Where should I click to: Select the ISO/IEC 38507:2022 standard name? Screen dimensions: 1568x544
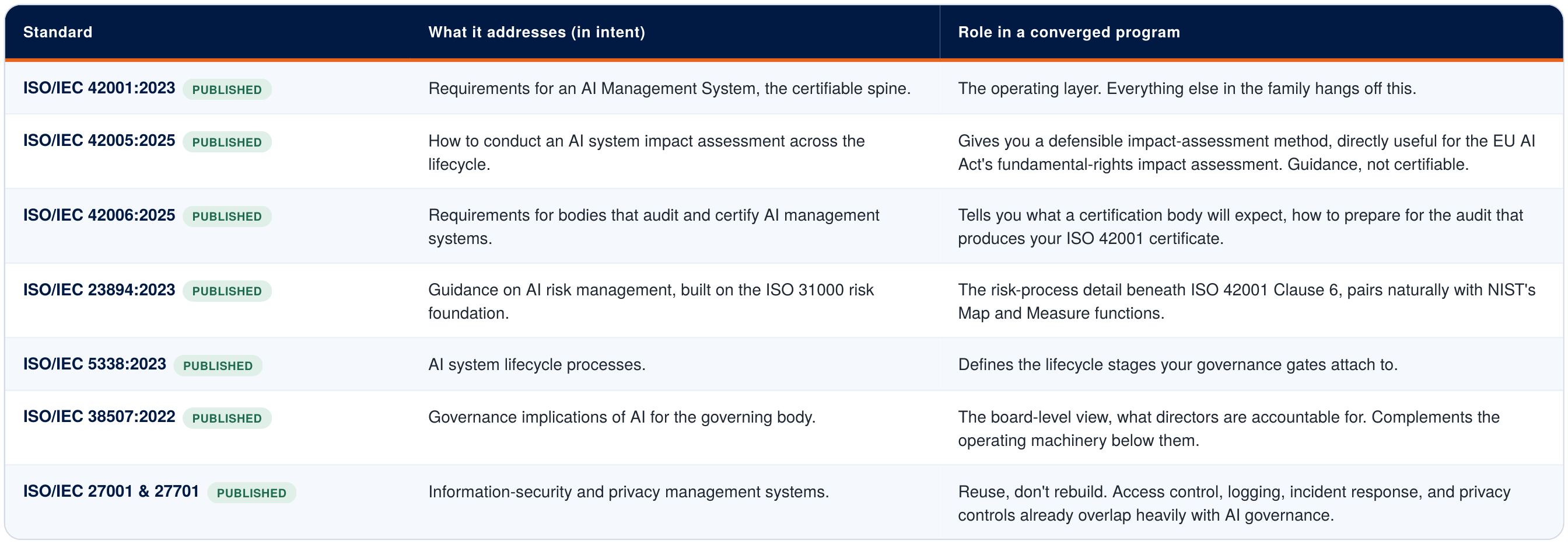99,417
